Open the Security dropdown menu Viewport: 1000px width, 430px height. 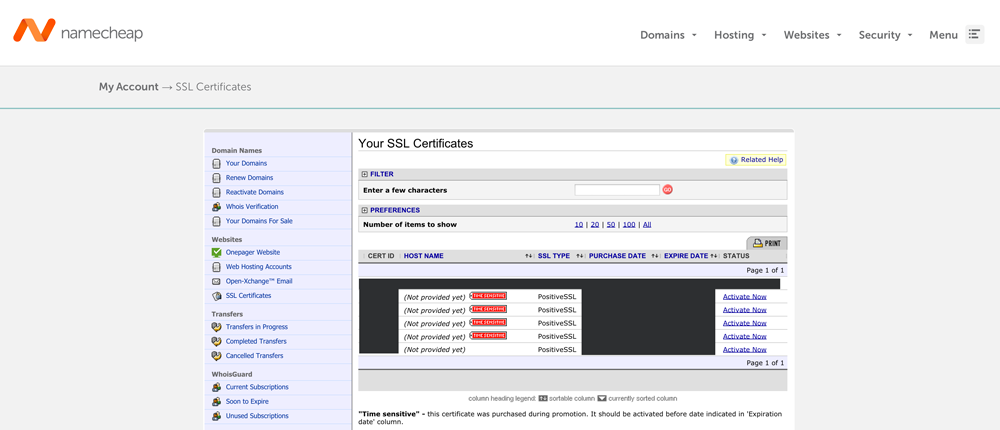885,35
